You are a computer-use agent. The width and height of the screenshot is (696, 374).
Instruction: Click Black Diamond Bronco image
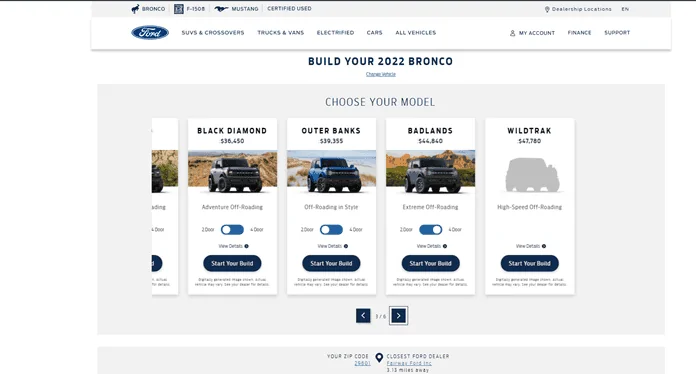click(232, 171)
